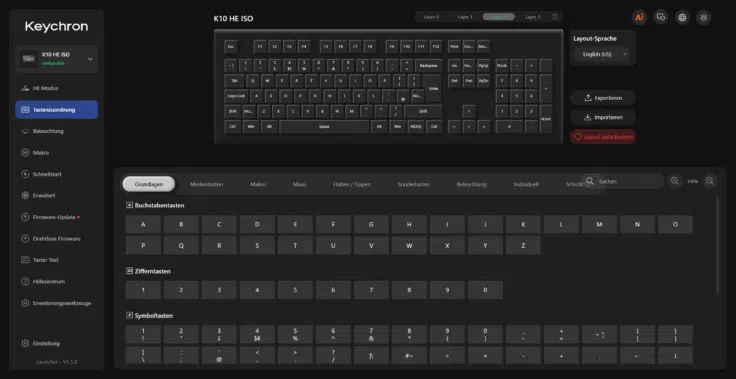Click the zoom-in magnifier icon
The image size is (736, 379).
tap(675, 181)
